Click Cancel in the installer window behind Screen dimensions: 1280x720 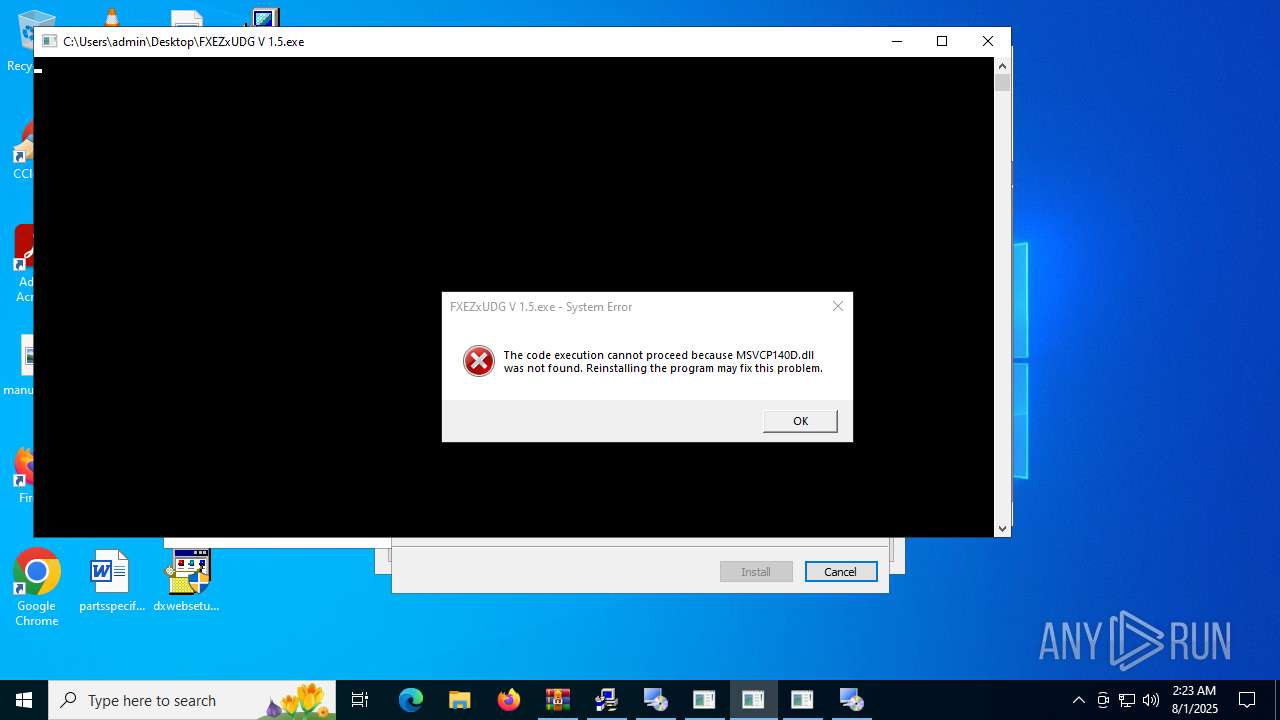pyautogui.click(x=841, y=572)
